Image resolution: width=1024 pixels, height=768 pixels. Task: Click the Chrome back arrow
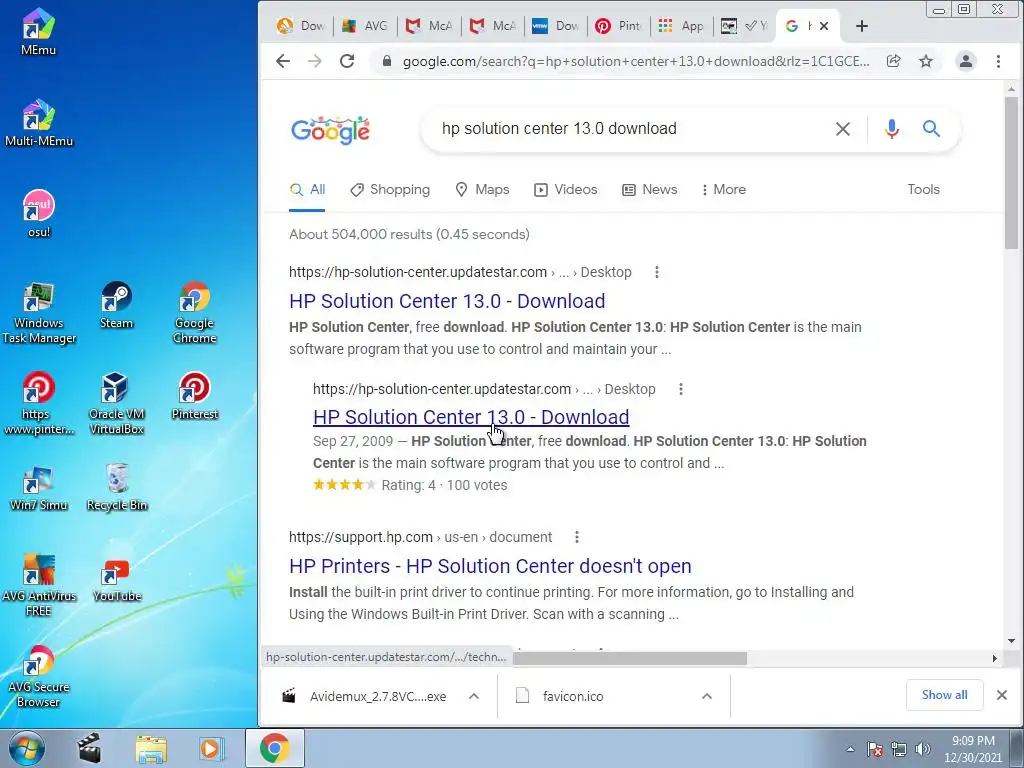point(283,61)
